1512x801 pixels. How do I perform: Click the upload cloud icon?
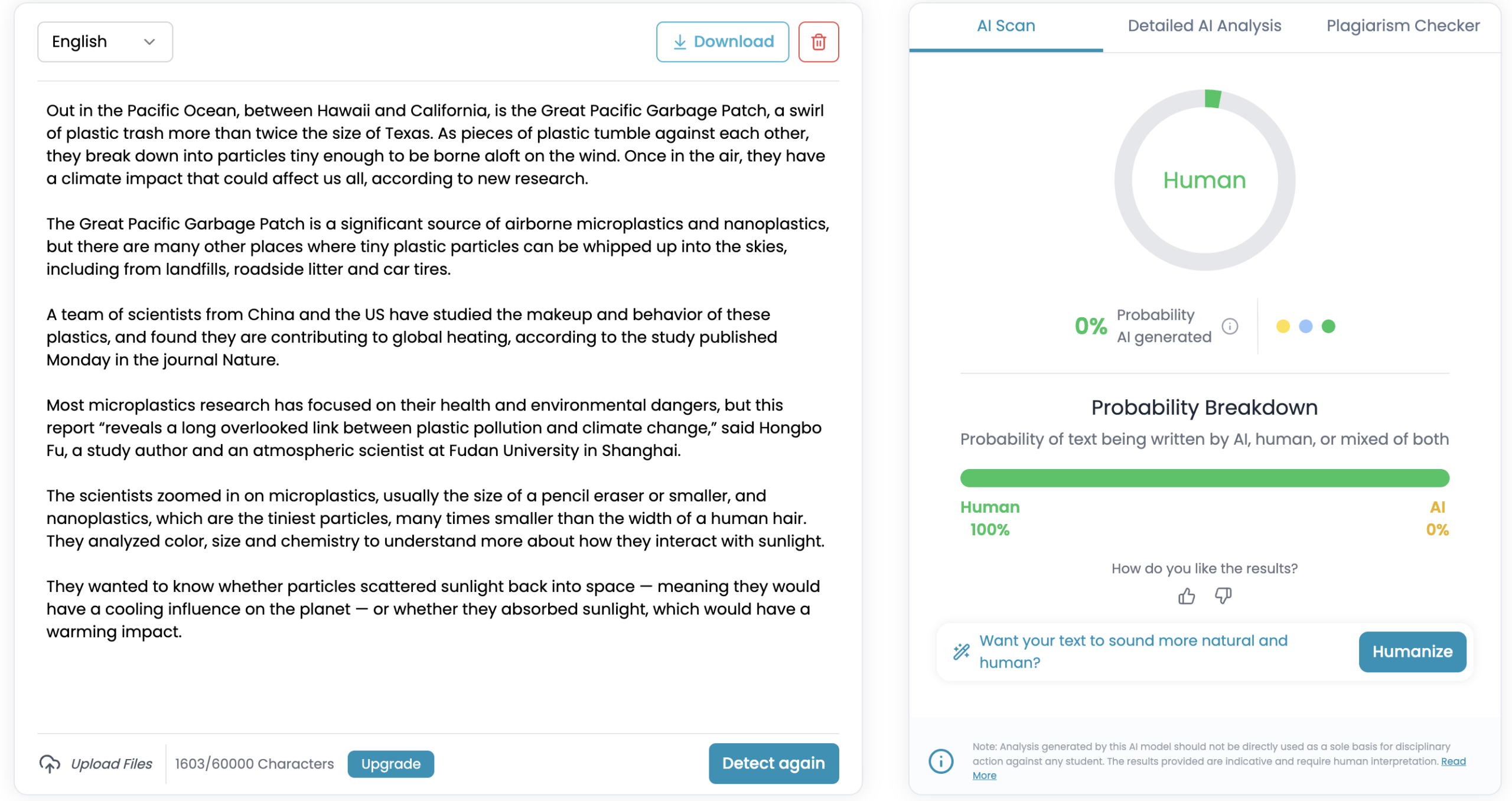point(50,763)
